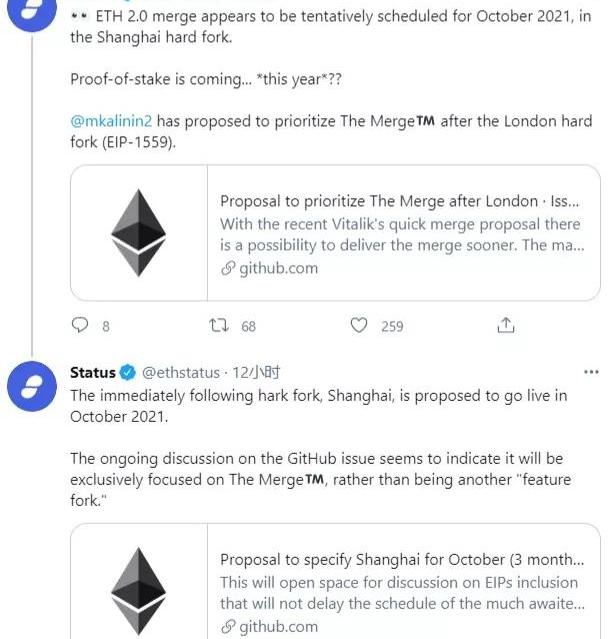Click the Status display name
Screen dimensions: 613x639
coord(92,373)
